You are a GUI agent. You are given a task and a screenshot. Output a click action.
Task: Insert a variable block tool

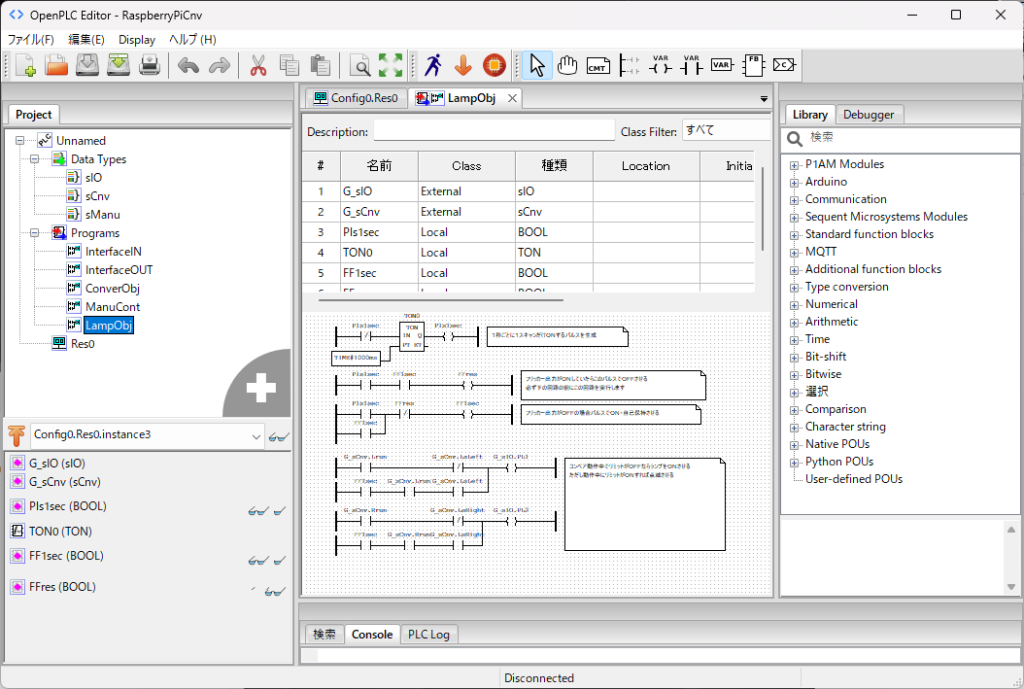[722, 65]
